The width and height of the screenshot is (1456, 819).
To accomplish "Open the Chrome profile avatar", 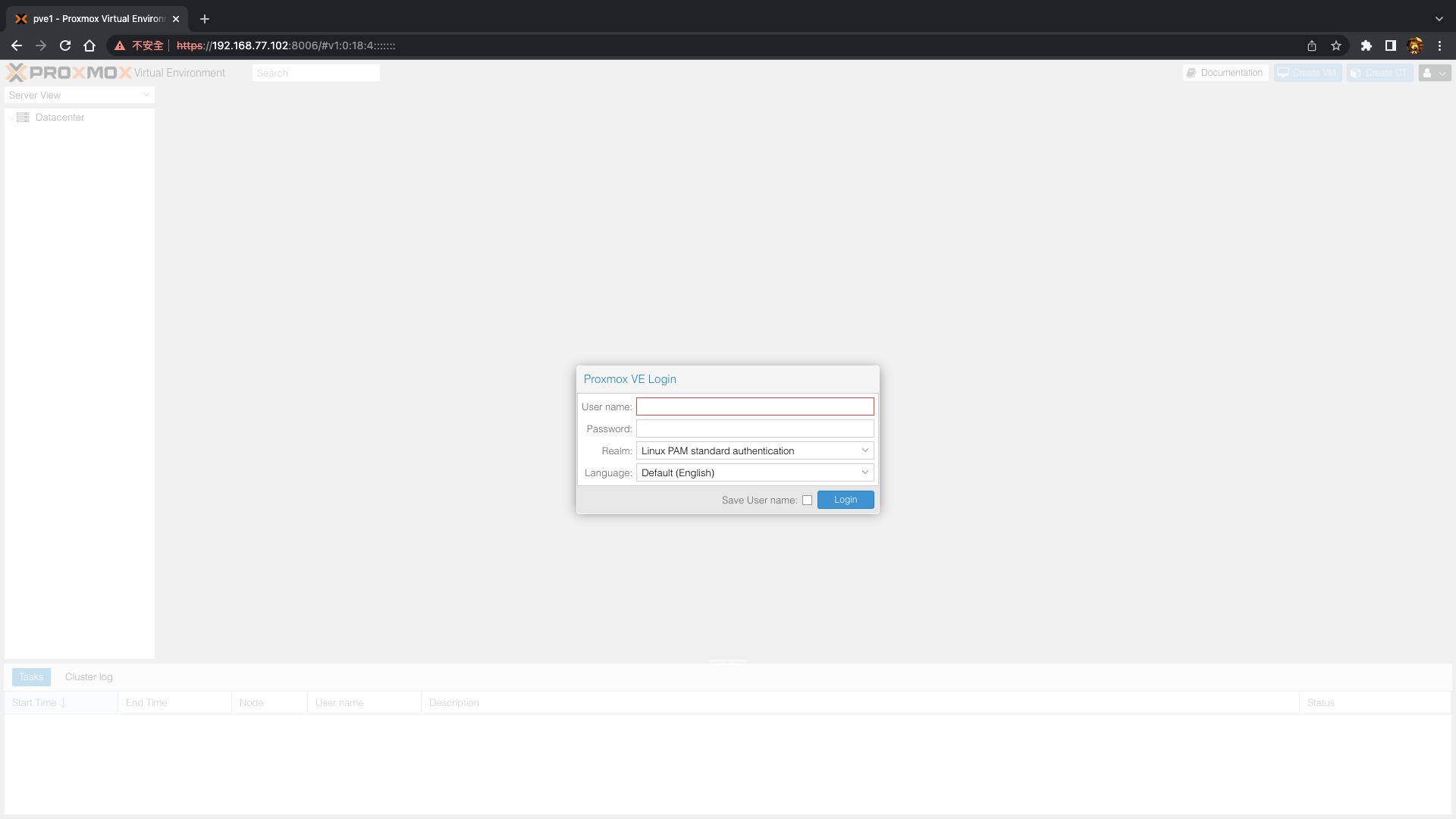I will click(x=1415, y=45).
